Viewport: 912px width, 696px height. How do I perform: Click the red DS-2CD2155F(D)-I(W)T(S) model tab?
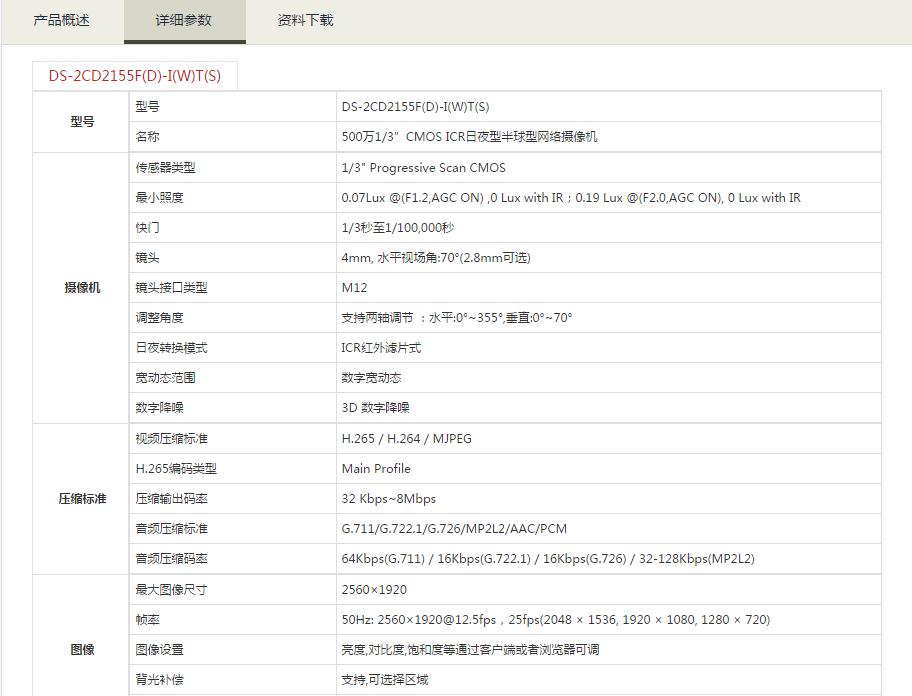pyautogui.click(x=135, y=76)
